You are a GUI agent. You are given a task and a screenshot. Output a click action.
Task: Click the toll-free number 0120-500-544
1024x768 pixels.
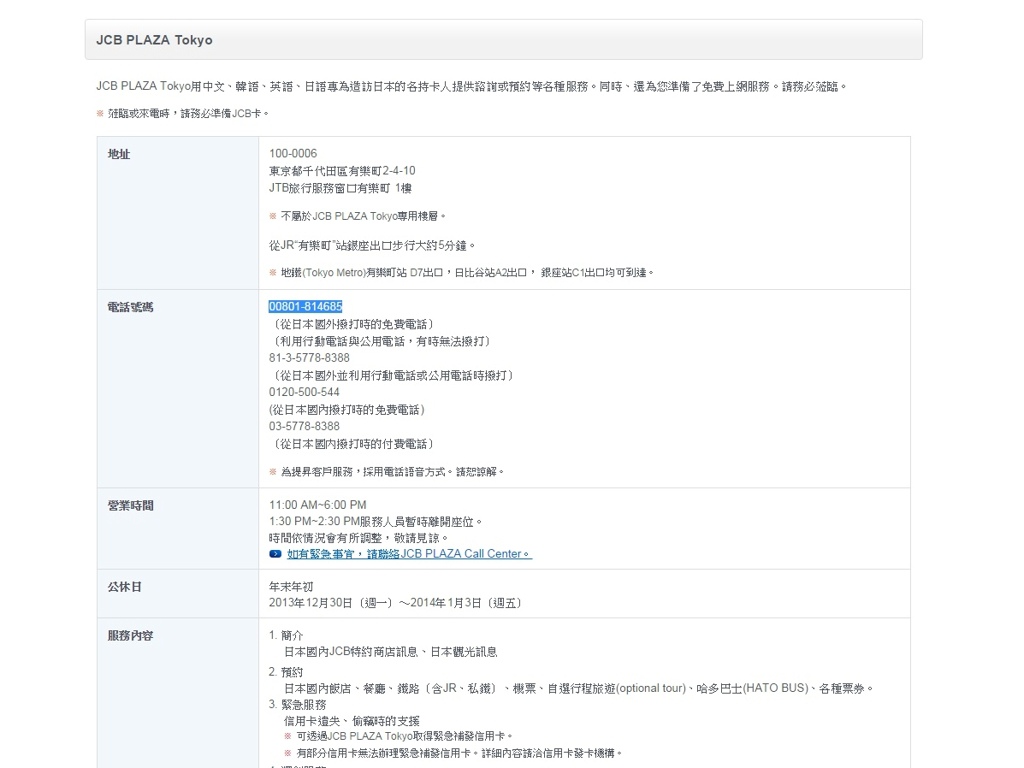304,392
